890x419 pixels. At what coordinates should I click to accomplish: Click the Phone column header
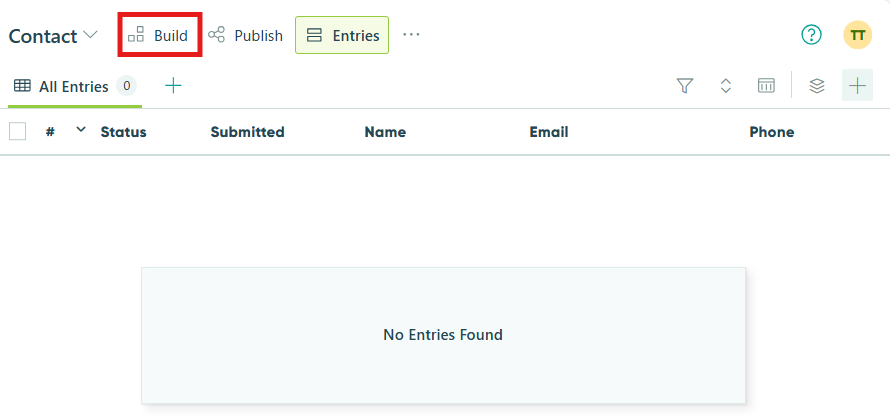click(x=771, y=132)
